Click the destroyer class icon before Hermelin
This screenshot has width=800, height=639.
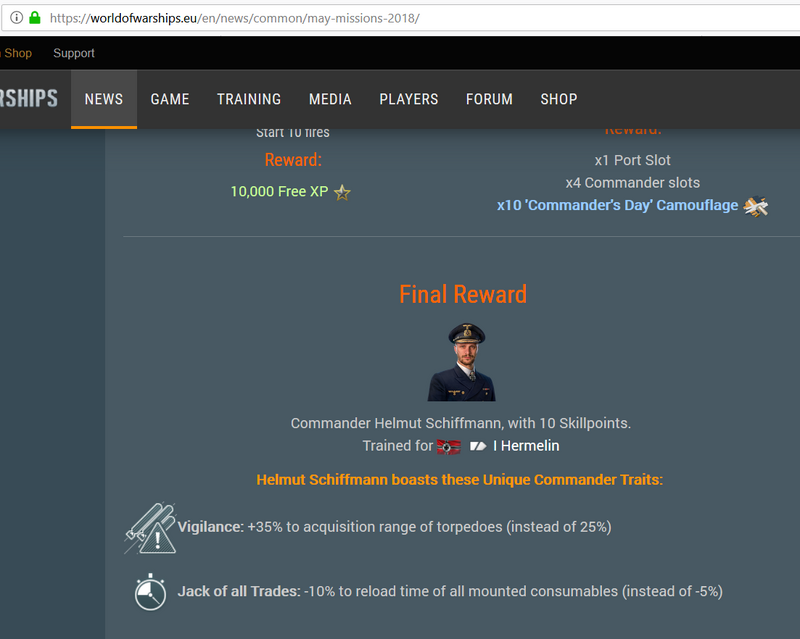click(478, 446)
